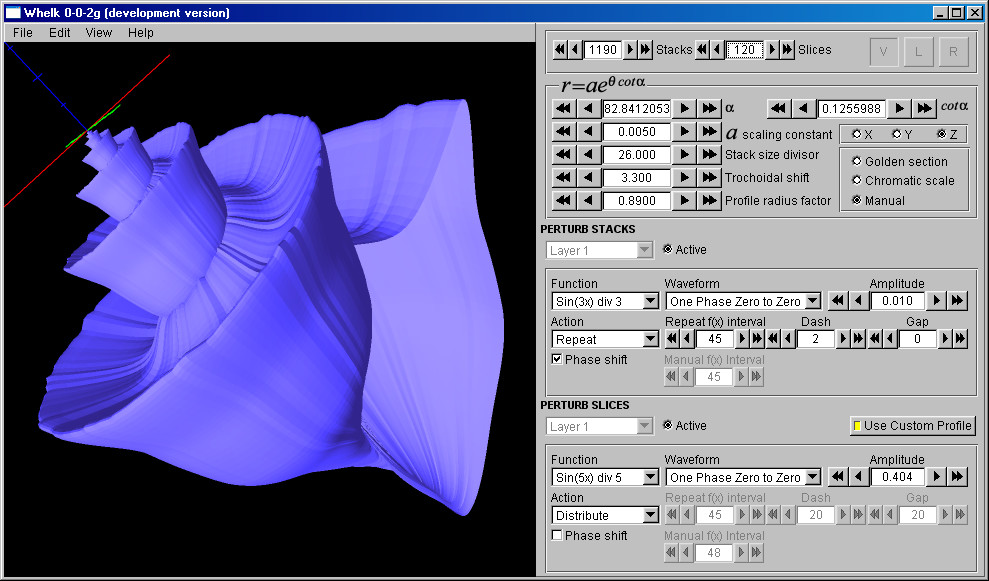Select the Y axis radio button
This screenshot has width=989, height=581.
pyautogui.click(x=897, y=134)
